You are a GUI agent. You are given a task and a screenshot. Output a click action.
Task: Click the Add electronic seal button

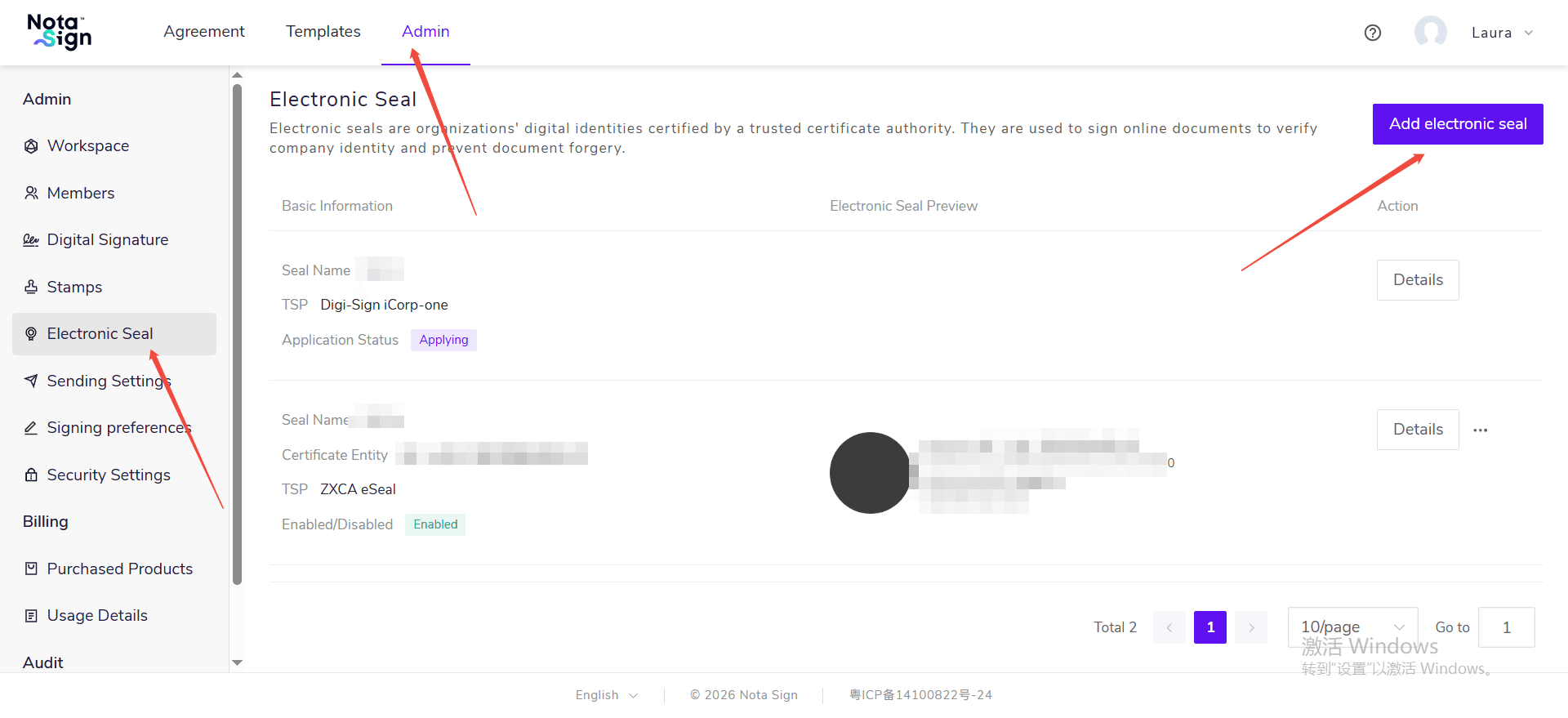(x=1458, y=124)
